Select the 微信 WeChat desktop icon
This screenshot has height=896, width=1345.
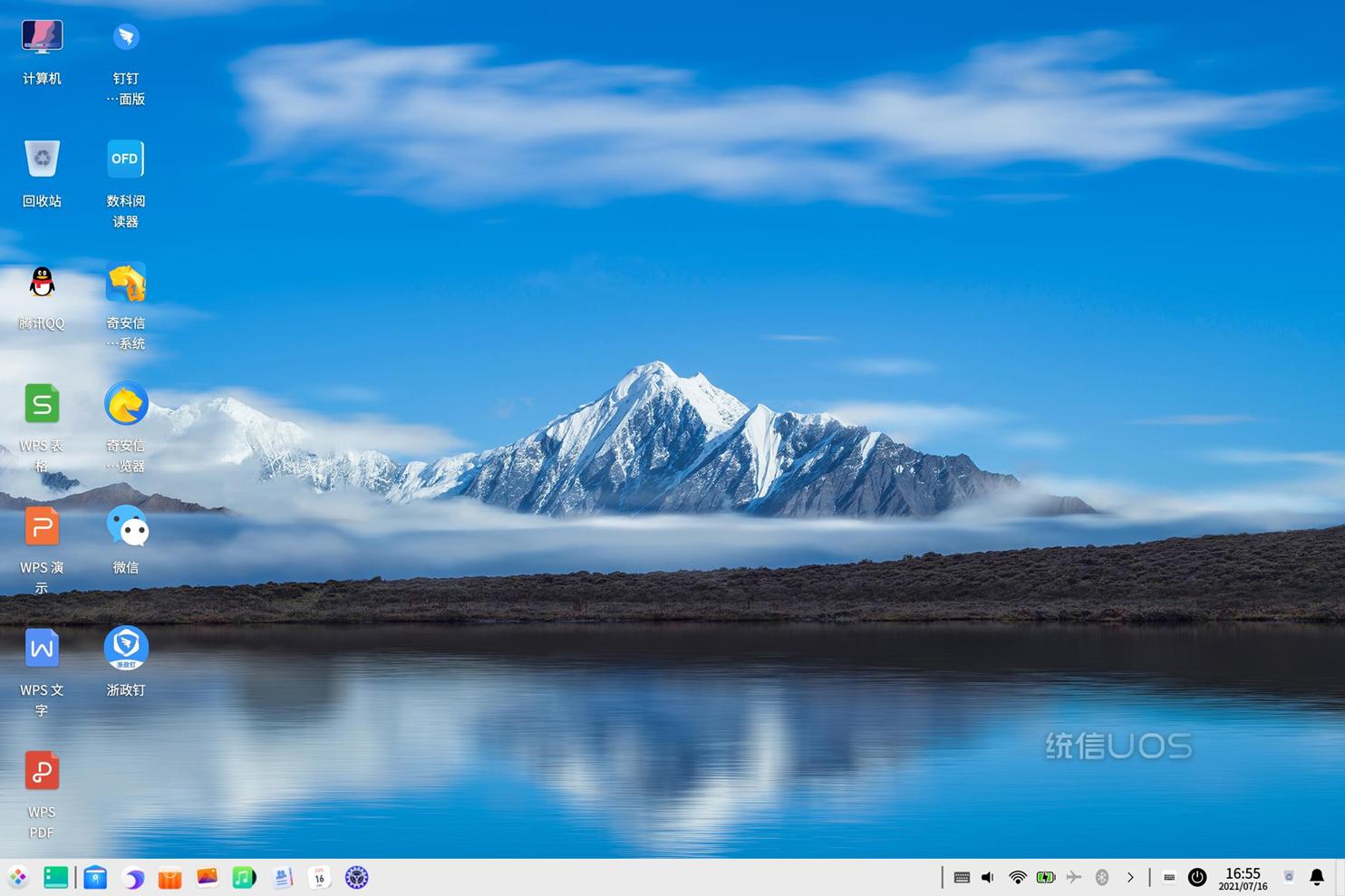tap(126, 527)
